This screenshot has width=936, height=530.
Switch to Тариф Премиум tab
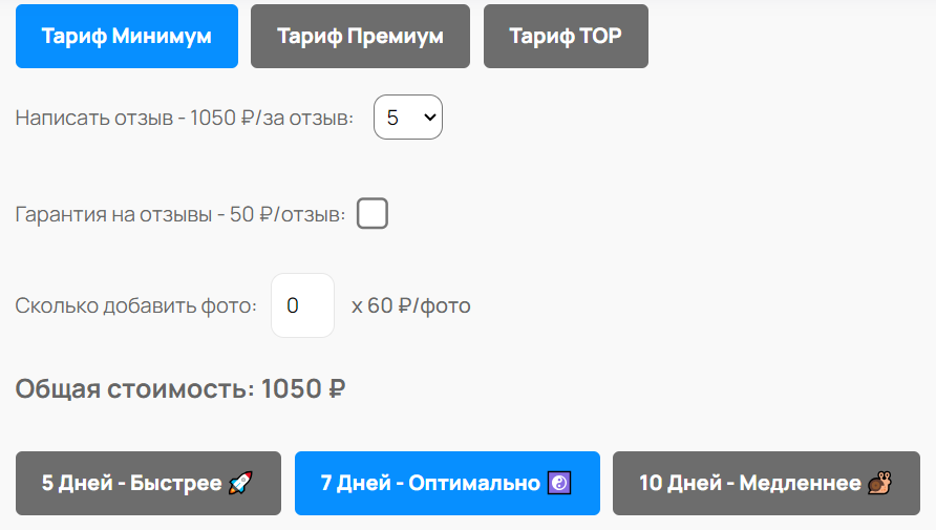click(x=360, y=36)
